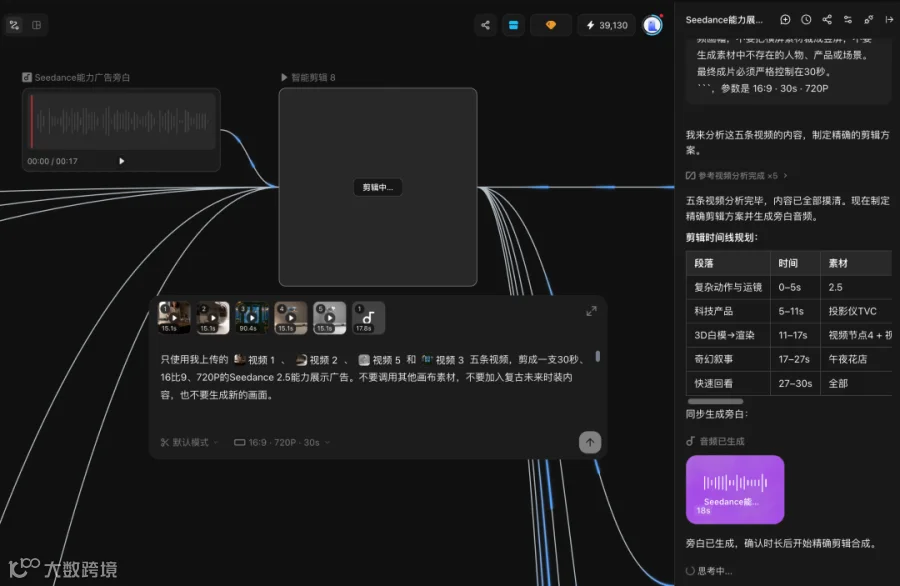Open the user avatar profile menu

tap(652, 25)
